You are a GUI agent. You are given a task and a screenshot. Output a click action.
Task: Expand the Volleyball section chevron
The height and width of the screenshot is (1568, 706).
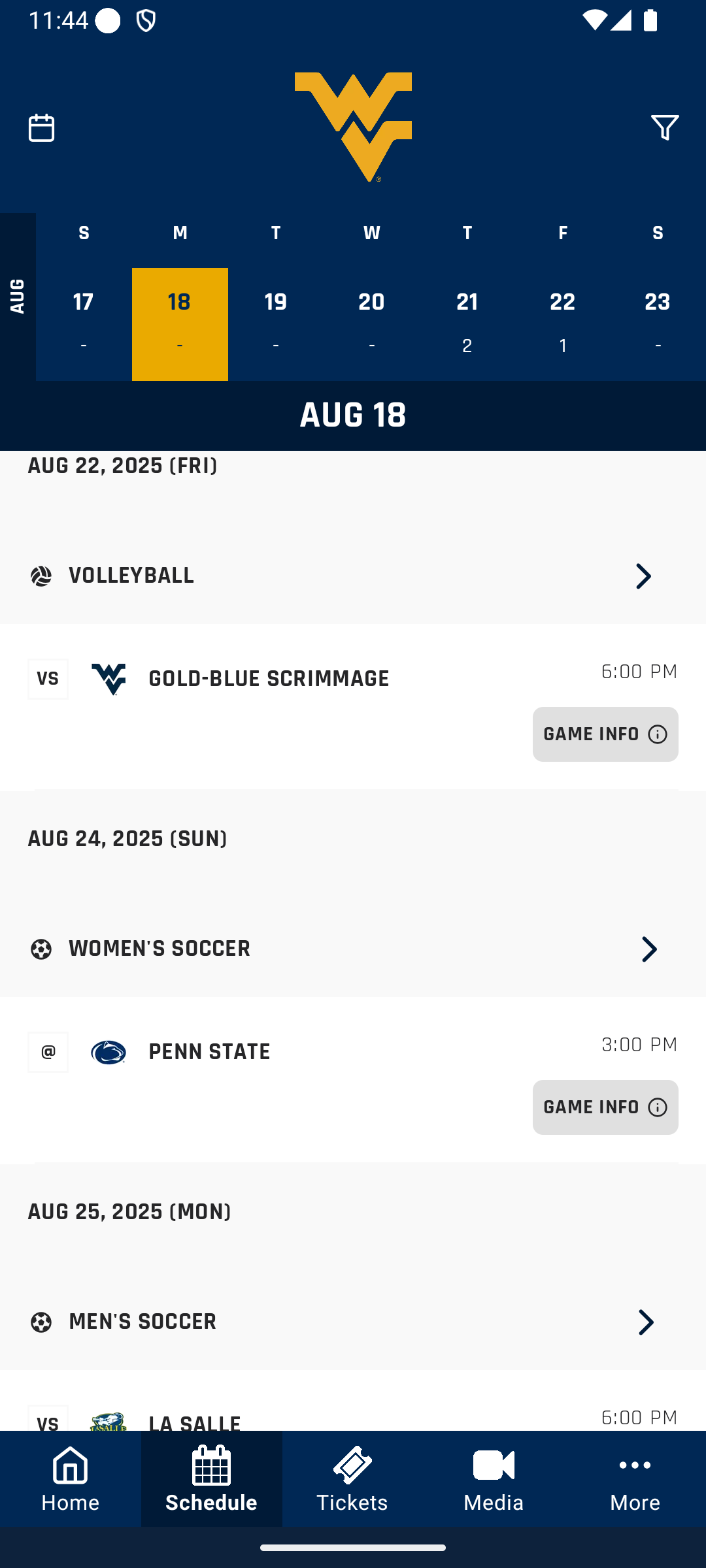[x=644, y=576]
